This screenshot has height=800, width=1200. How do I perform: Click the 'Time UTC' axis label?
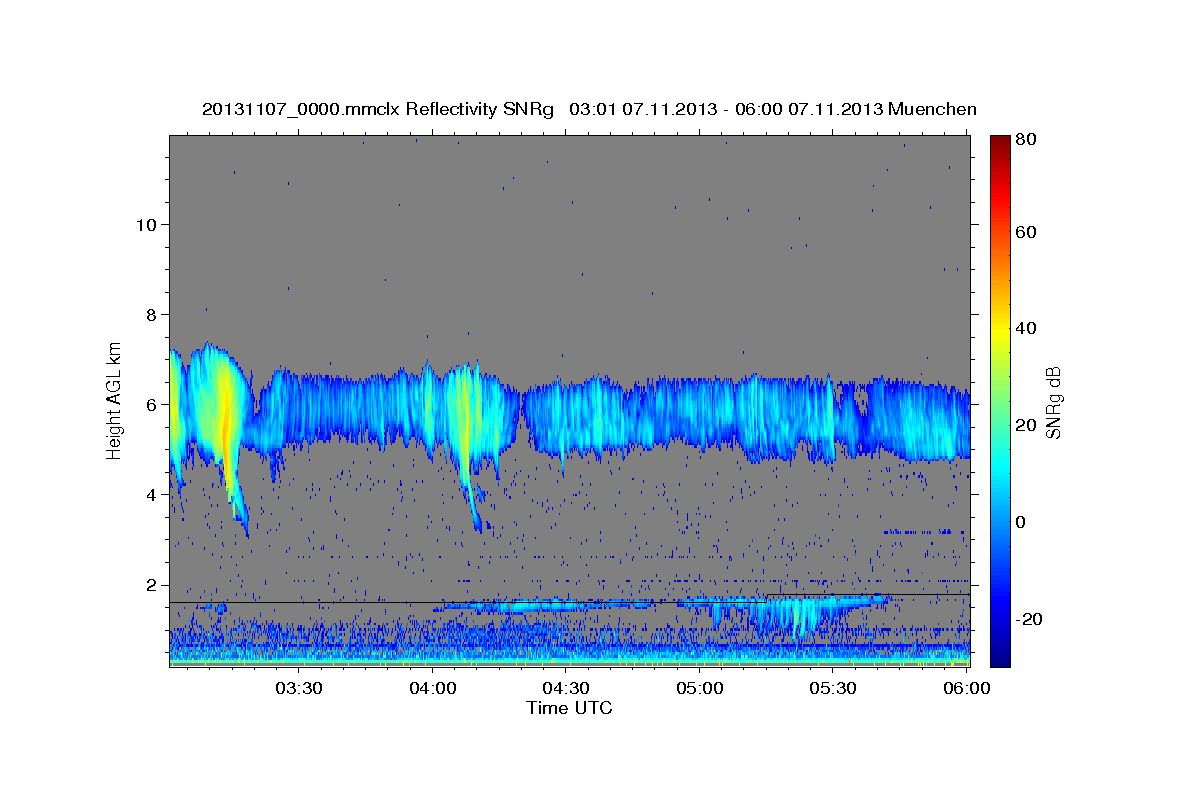[569, 708]
